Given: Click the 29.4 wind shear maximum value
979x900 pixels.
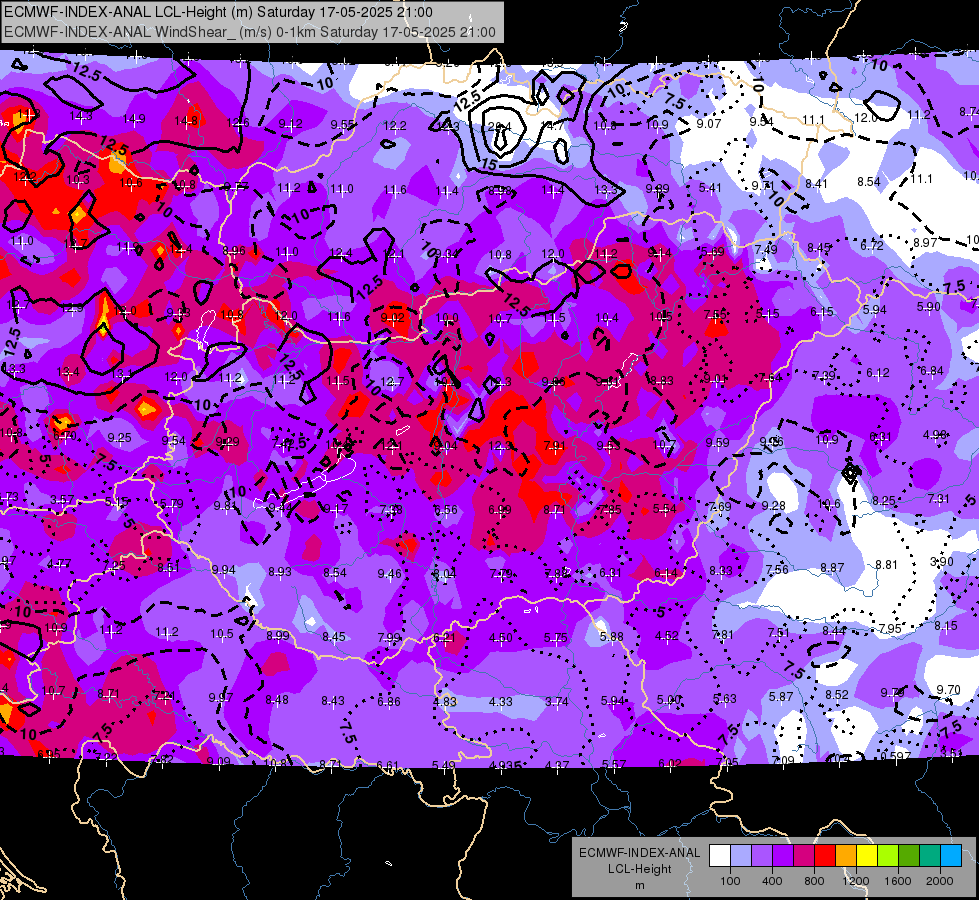Looking at the screenshot, I should (x=499, y=127).
